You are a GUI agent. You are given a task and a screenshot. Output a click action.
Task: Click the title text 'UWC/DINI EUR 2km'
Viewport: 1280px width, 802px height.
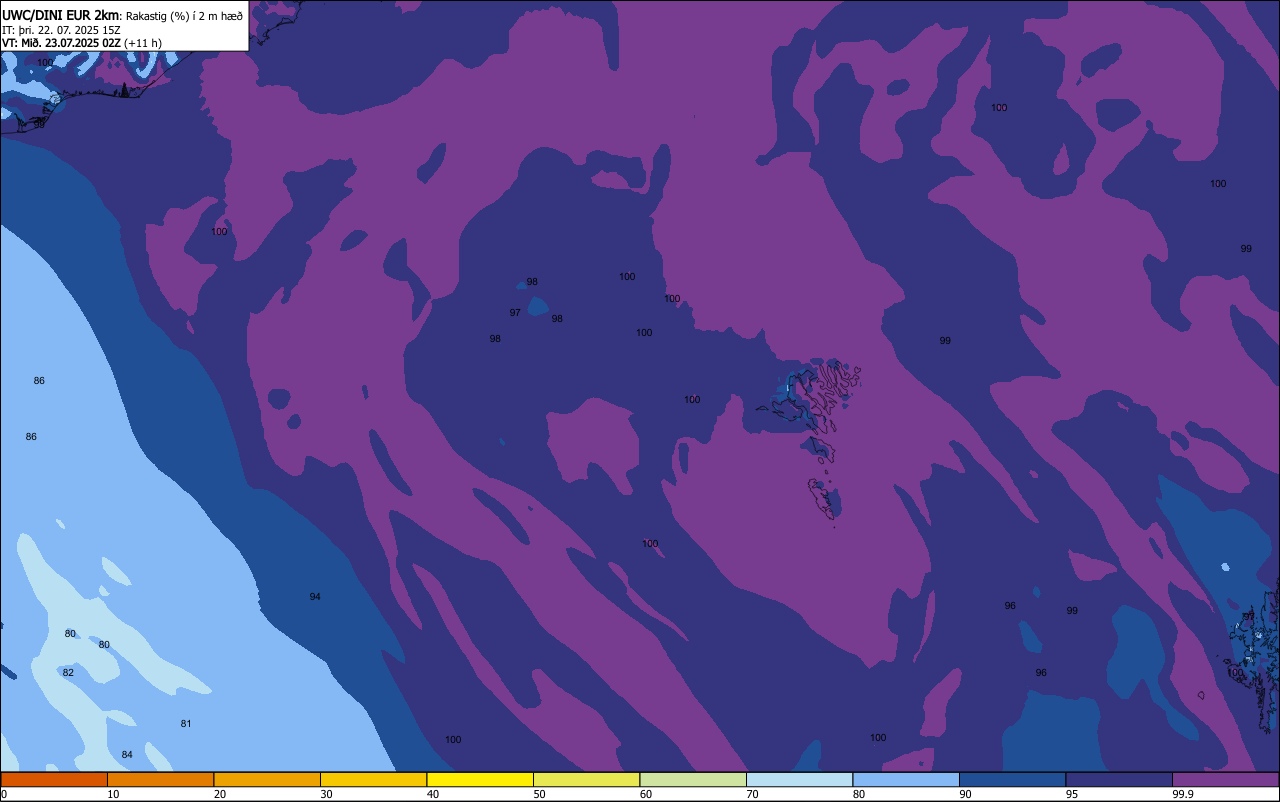61,15
